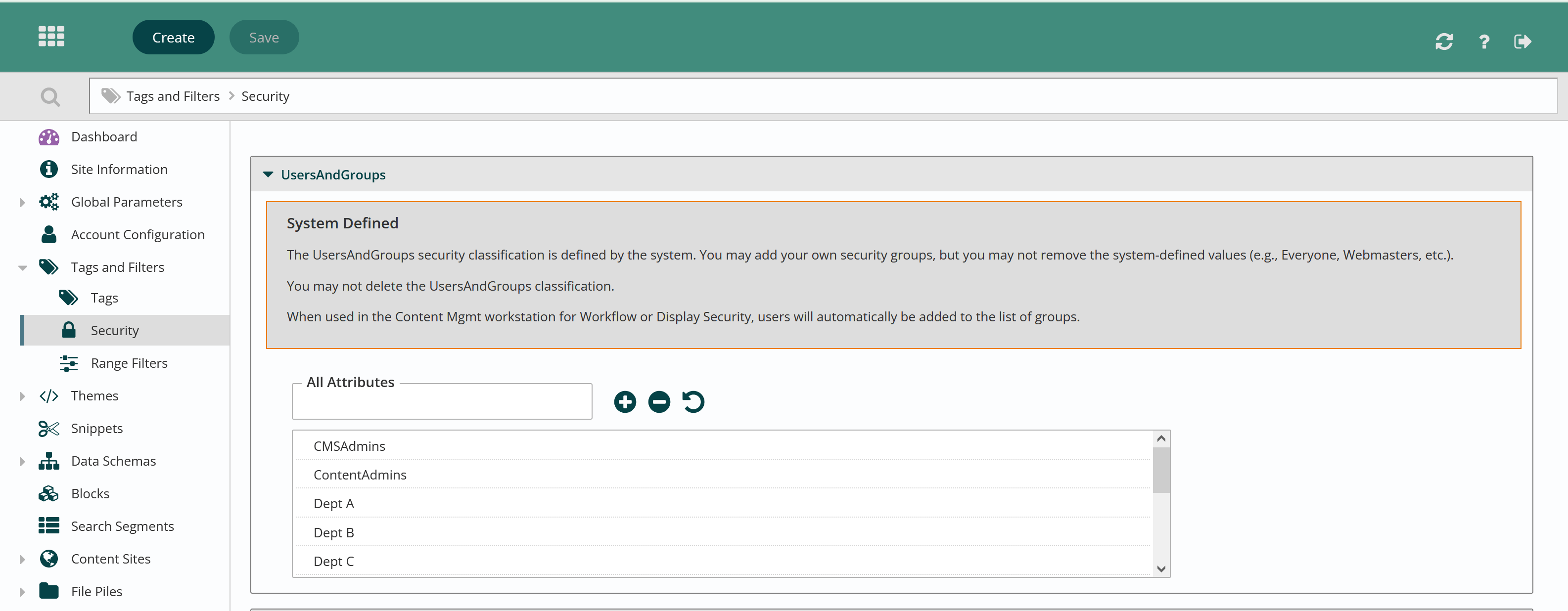This screenshot has height=611, width=1568.
Task: Click the search magnifier icon
Action: [50, 97]
